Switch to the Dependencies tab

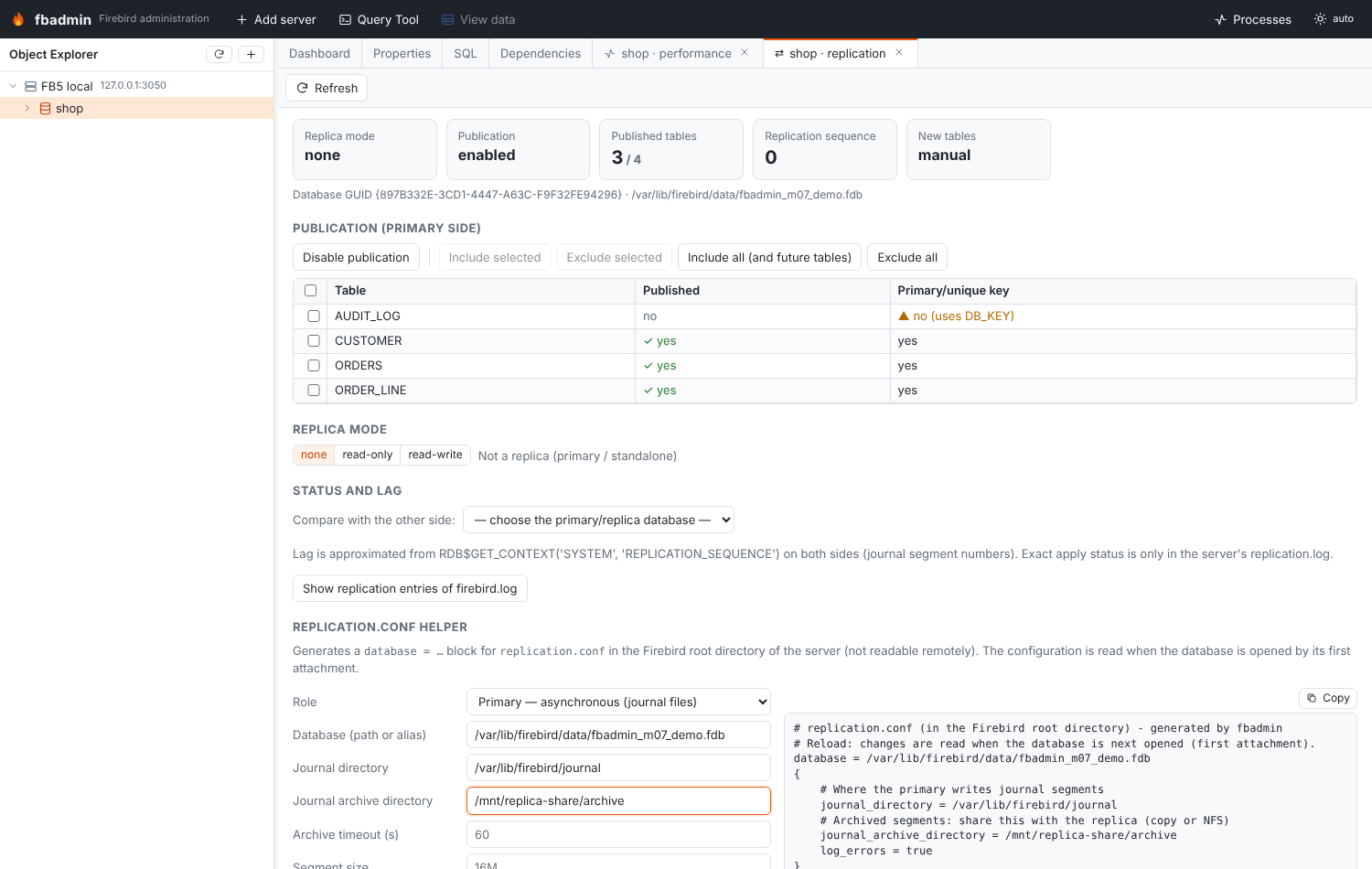(x=541, y=53)
